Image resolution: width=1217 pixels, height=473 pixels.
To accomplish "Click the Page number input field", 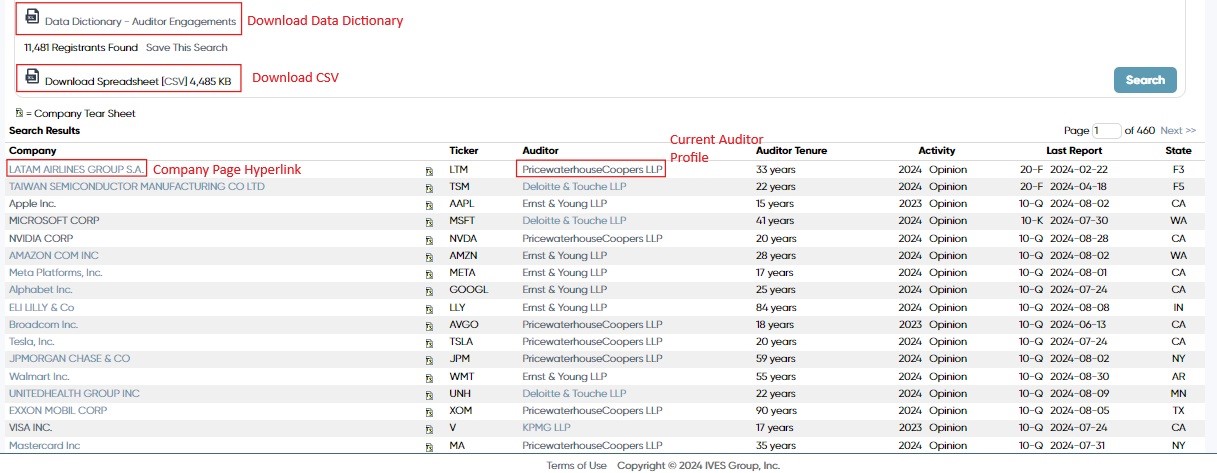I will tap(1108, 131).
